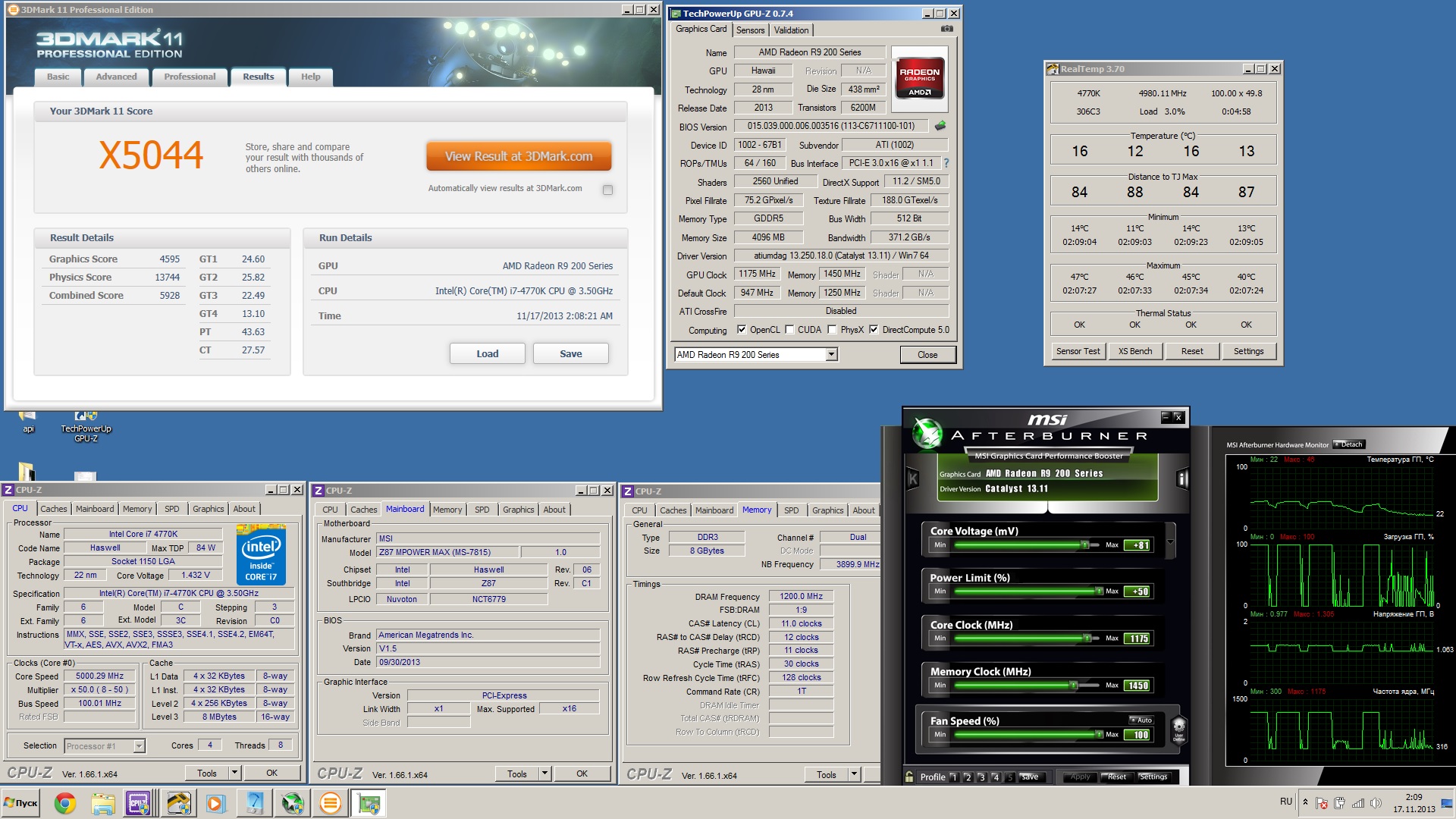The image size is (1456, 819).
Task: Click the bus interface question mark in GPU-Z
Action: pyautogui.click(x=946, y=163)
